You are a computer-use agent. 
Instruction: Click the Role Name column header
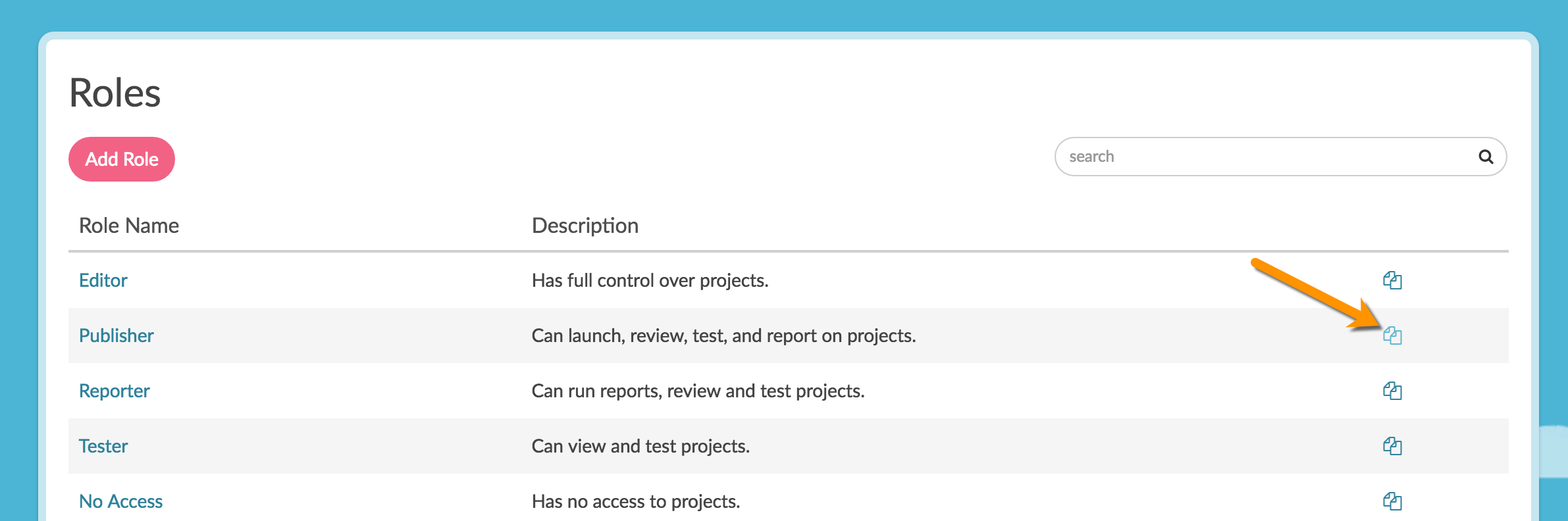(129, 226)
